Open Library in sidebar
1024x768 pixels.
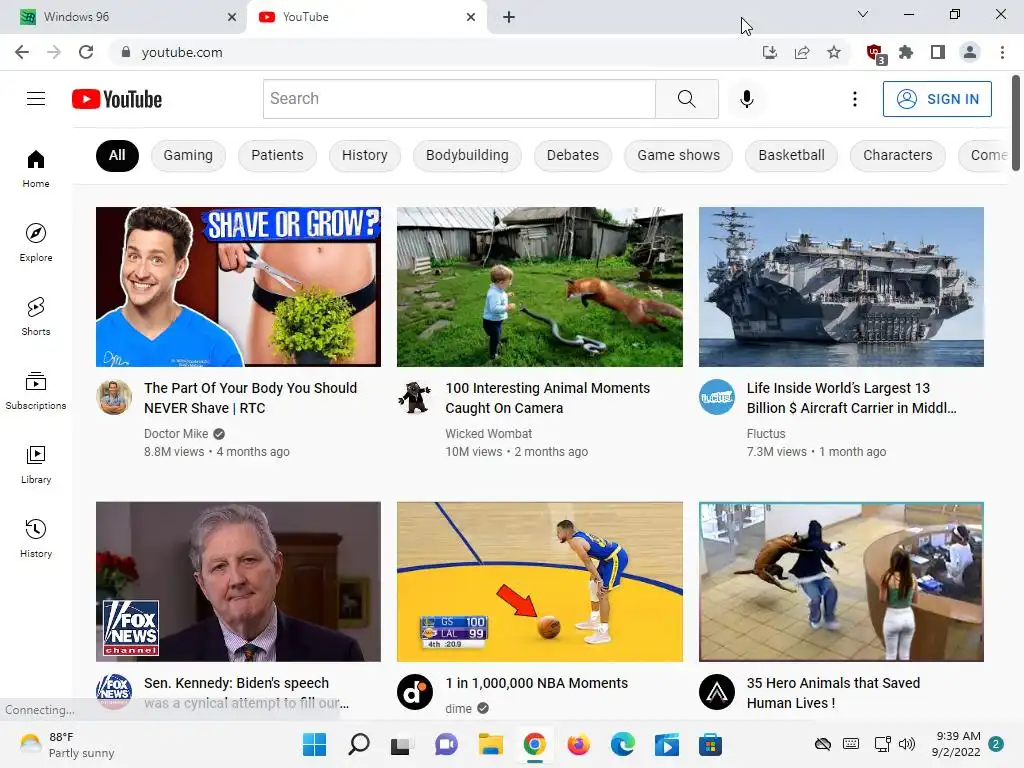click(x=36, y=464)
